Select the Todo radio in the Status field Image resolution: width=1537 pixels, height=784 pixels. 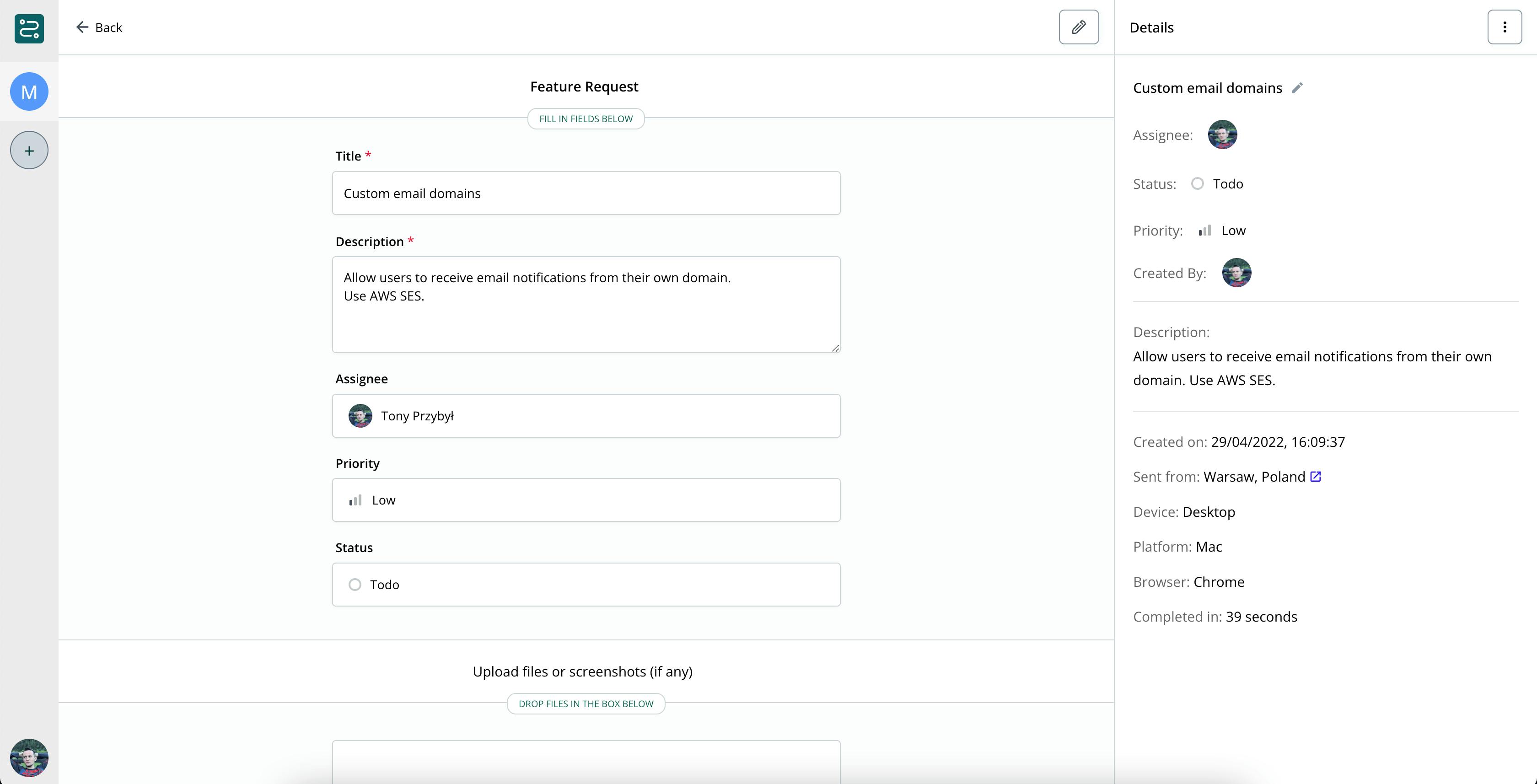click(x=355, y=585)
